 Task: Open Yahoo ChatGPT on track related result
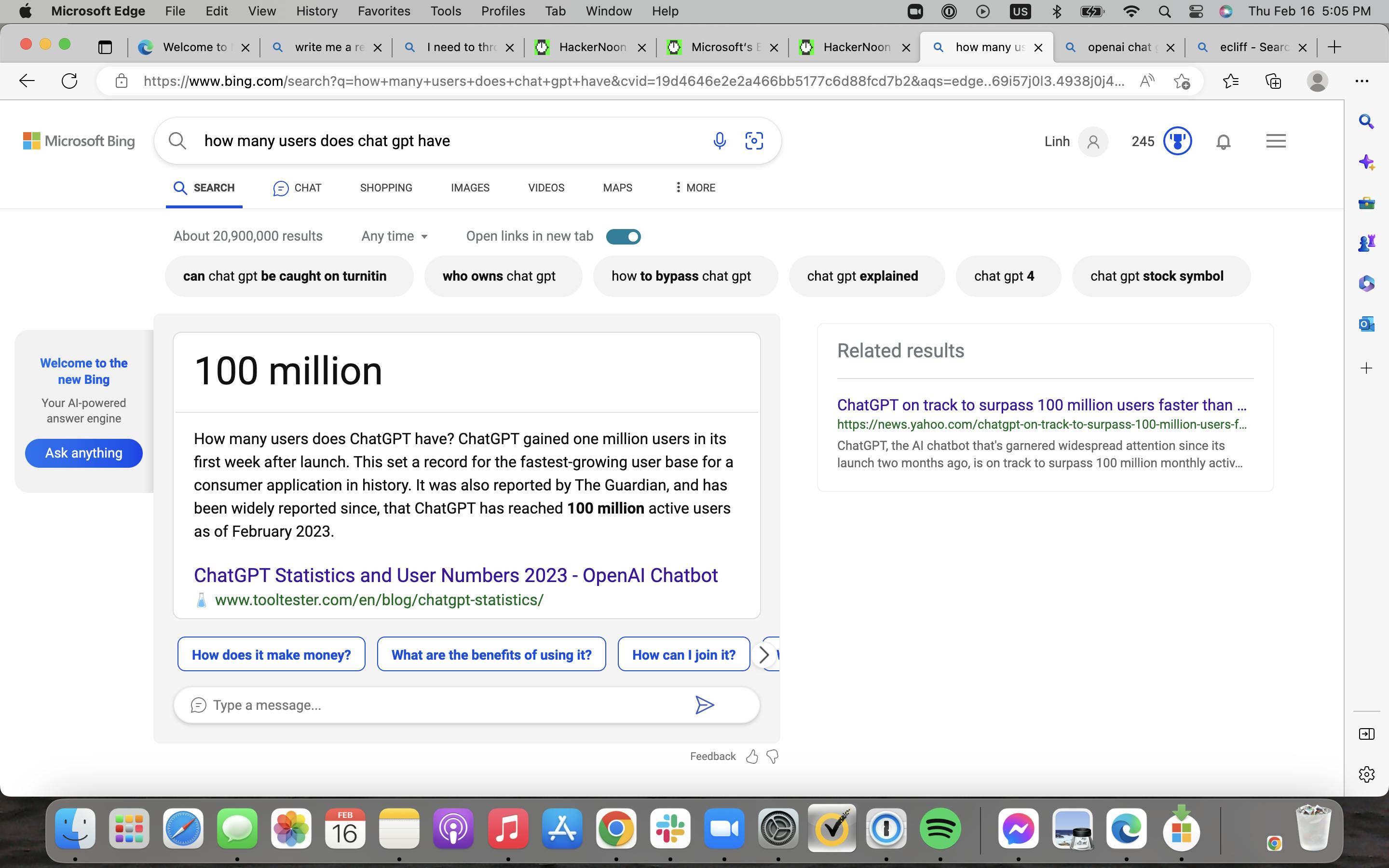[x=1041, y=405]
